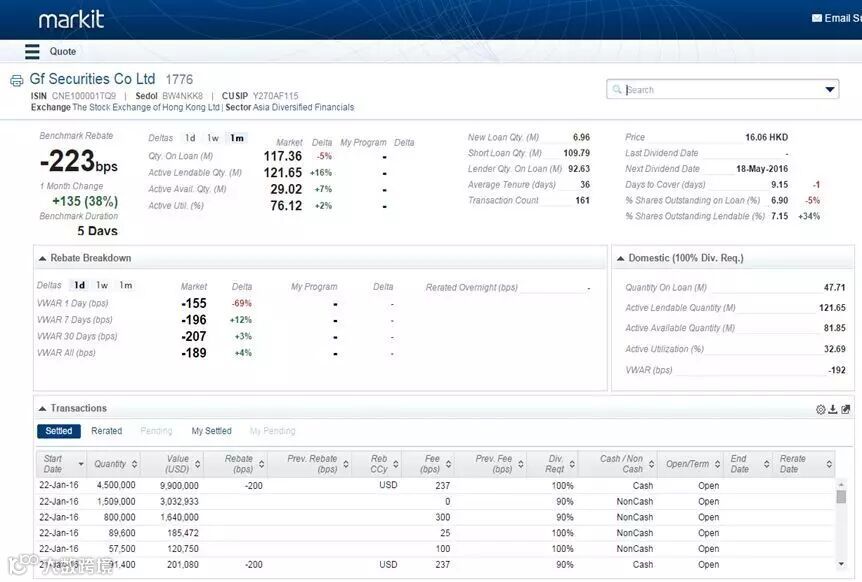Select 1w delta in Rebate Breakdown

(102, 285)
